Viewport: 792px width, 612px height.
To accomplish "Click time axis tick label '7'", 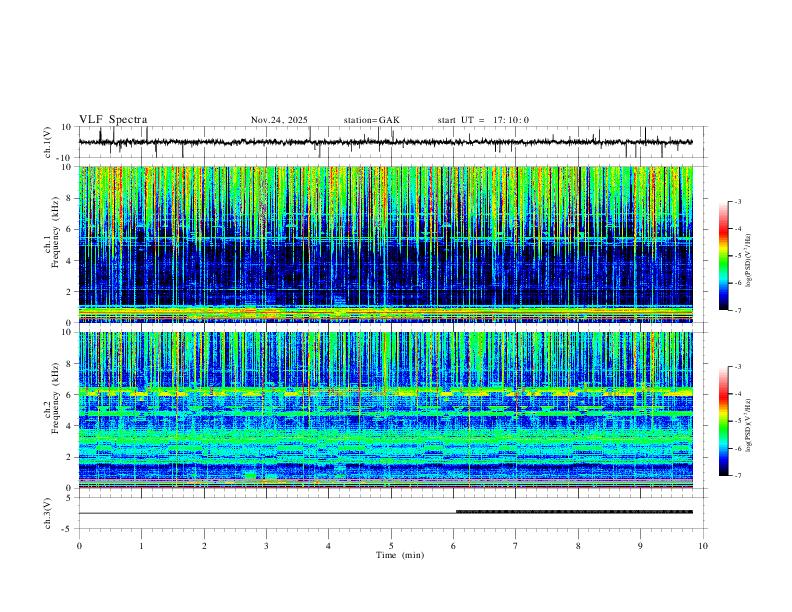I will [x=516, y=546].
